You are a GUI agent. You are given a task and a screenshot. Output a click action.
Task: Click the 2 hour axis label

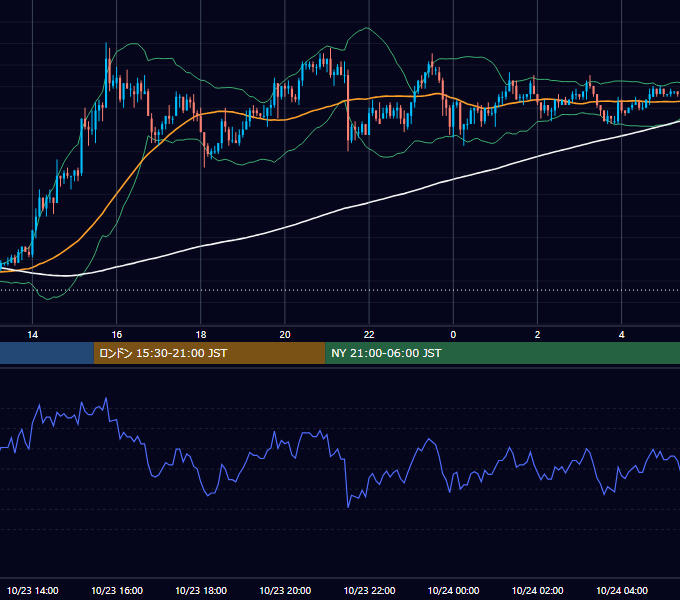pyautogui.click(x=537, y=335)
